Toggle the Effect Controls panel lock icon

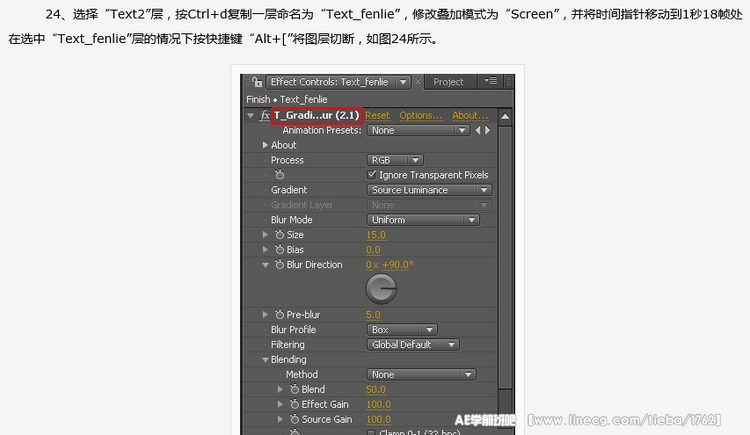(257, 82)
